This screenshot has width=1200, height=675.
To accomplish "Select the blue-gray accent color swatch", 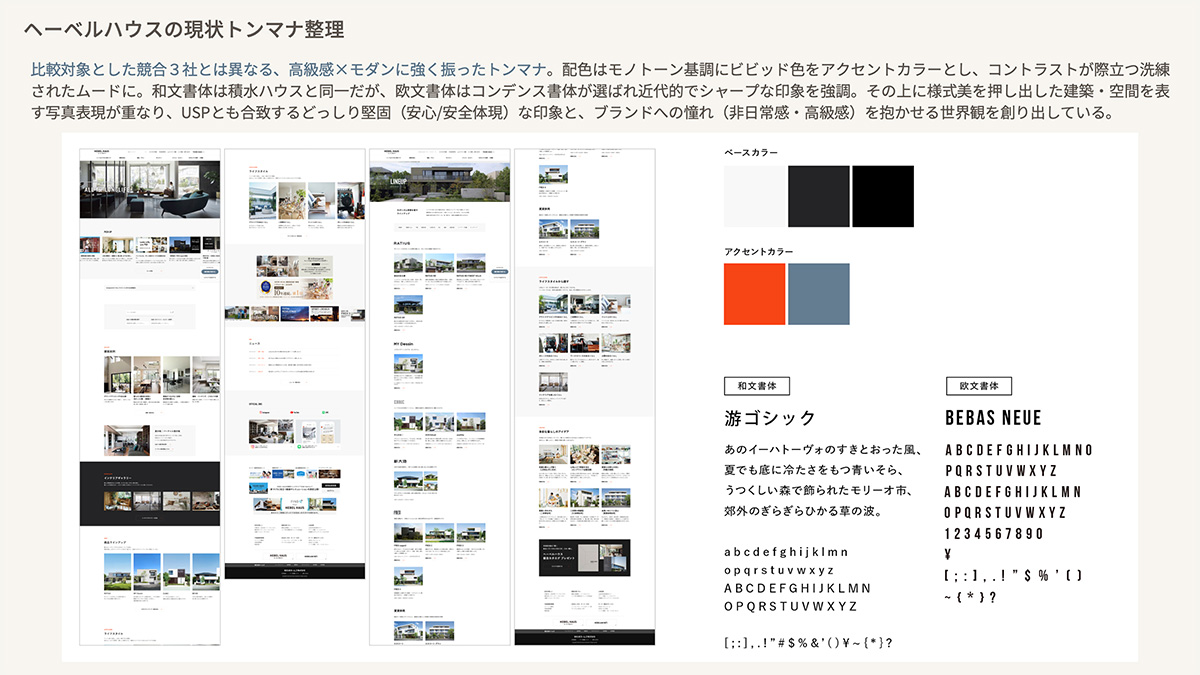I will click(x=818, y=294).
